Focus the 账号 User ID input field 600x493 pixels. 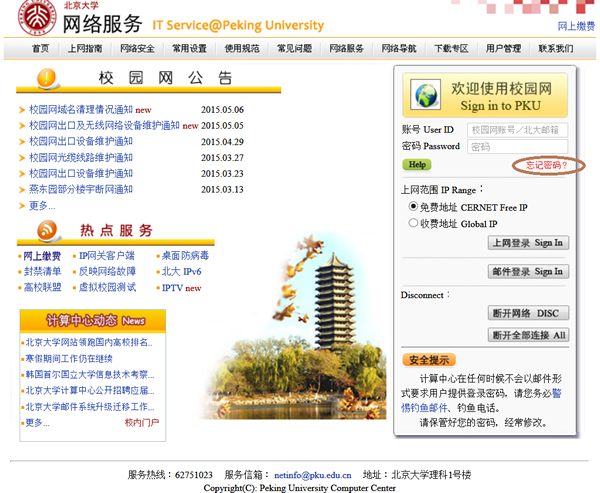518,130
